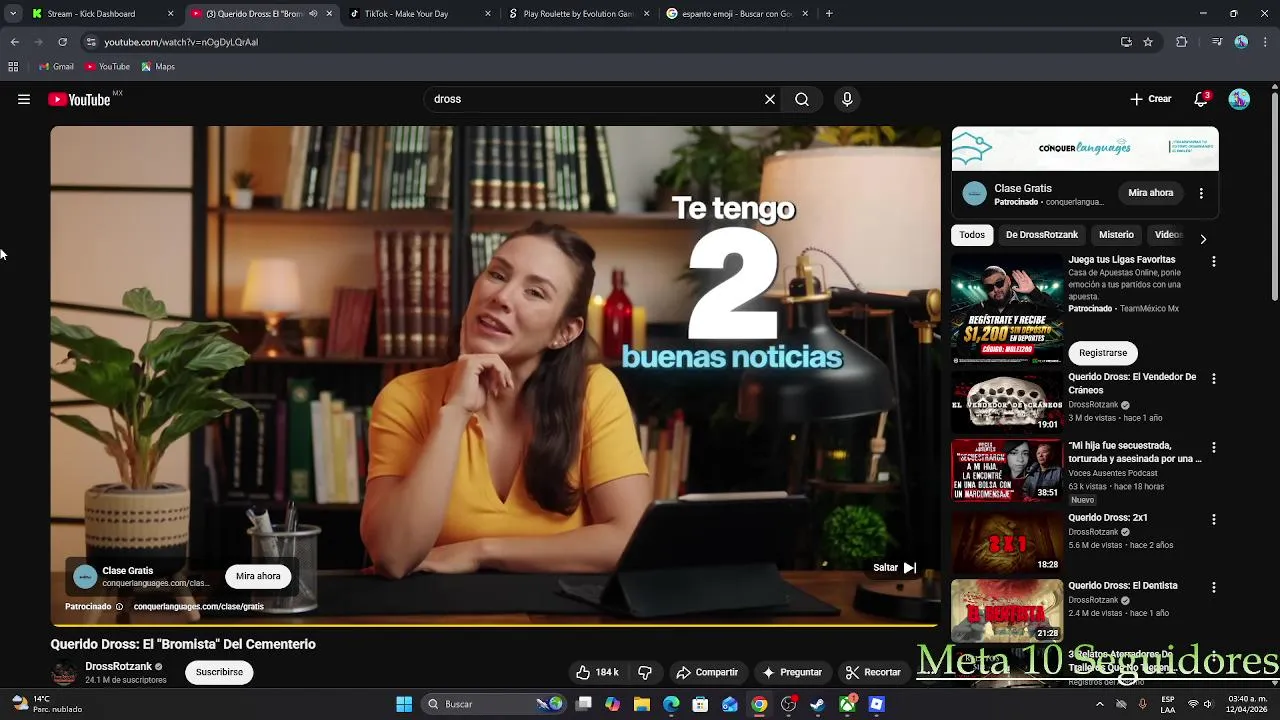This screenshot has width=1280, height=720.
Task: Open El Vendedor De Cráneos thumbnail
Action: coord(1007,402)
